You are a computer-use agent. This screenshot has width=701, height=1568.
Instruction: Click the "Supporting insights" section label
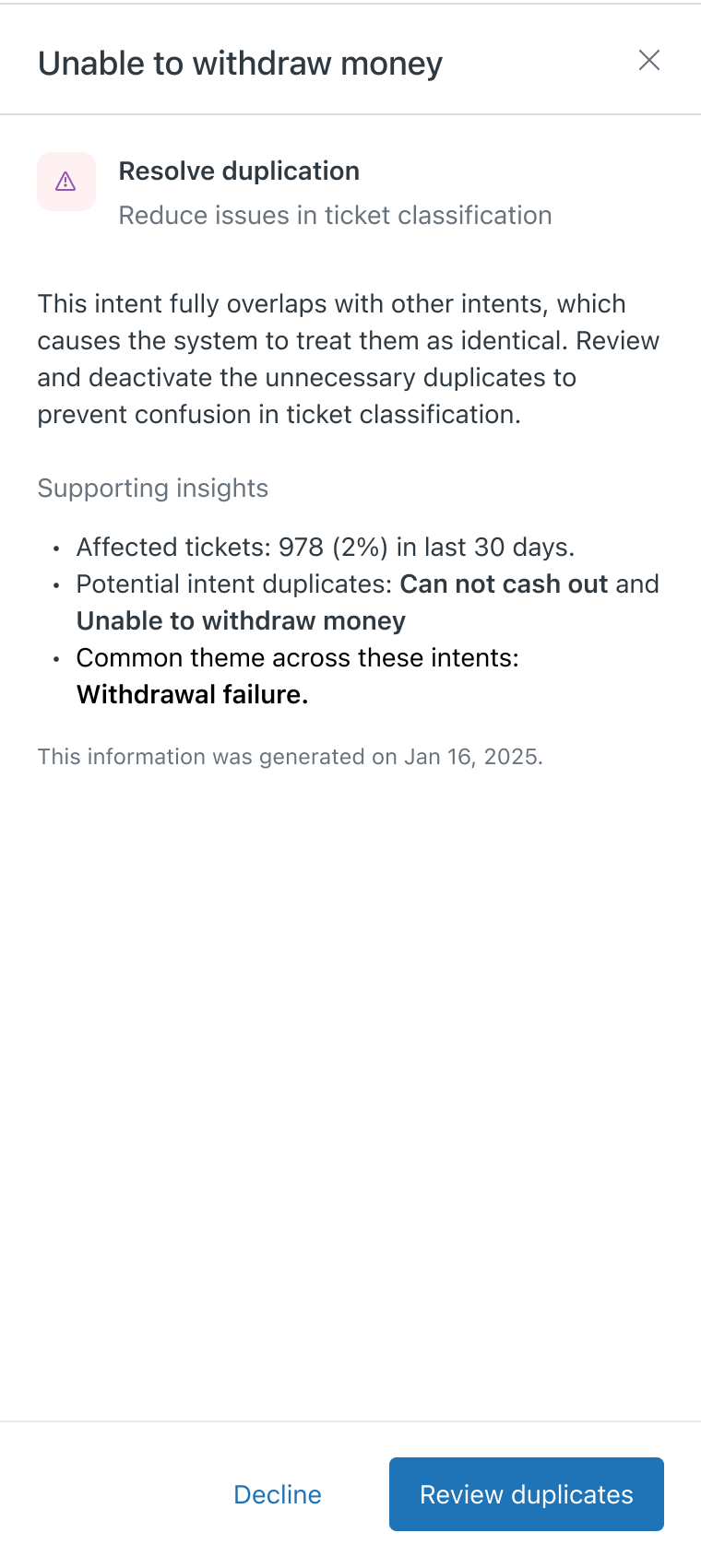point(152,489)
